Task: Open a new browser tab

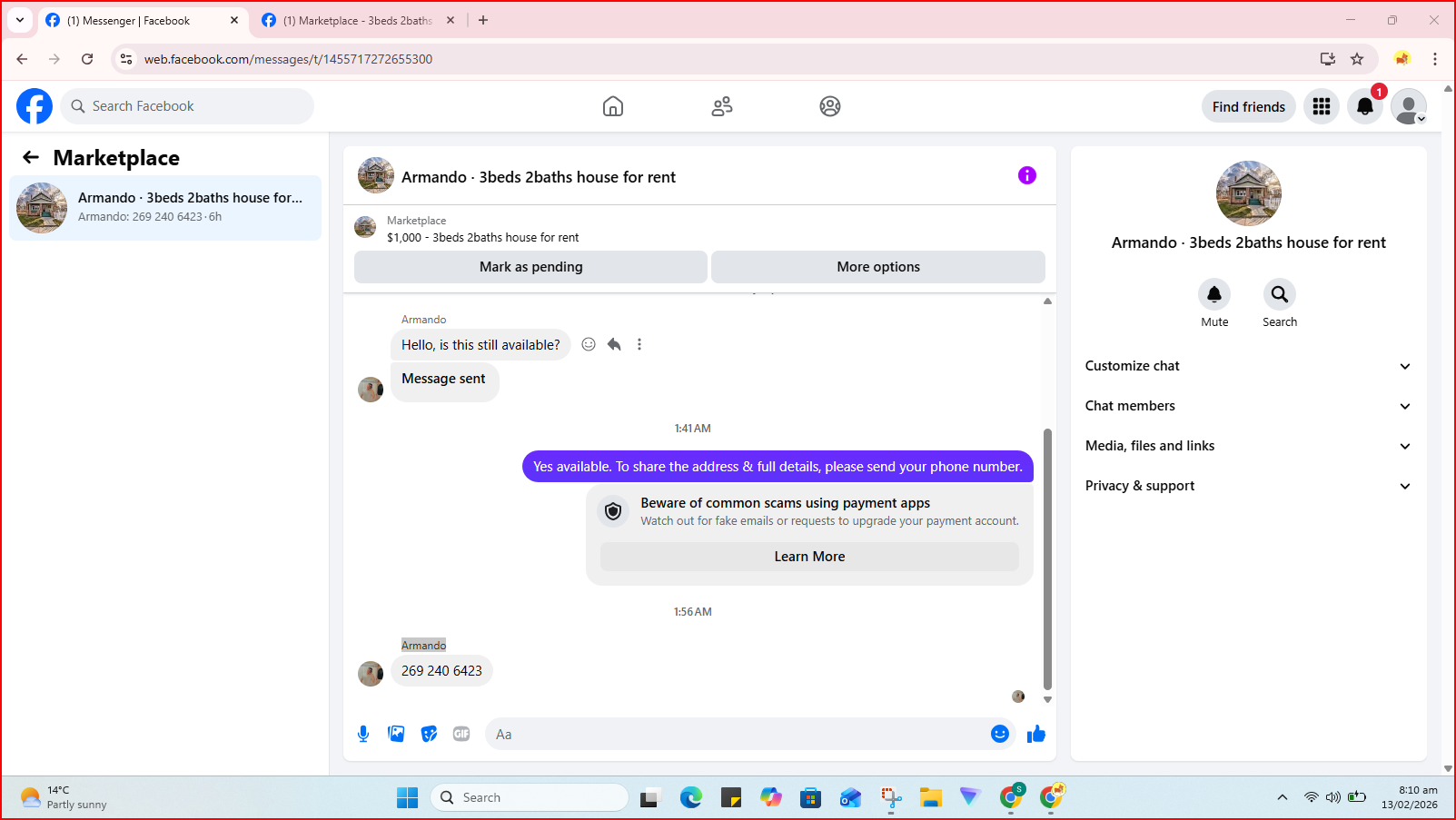Action: (x=483, y=20)
